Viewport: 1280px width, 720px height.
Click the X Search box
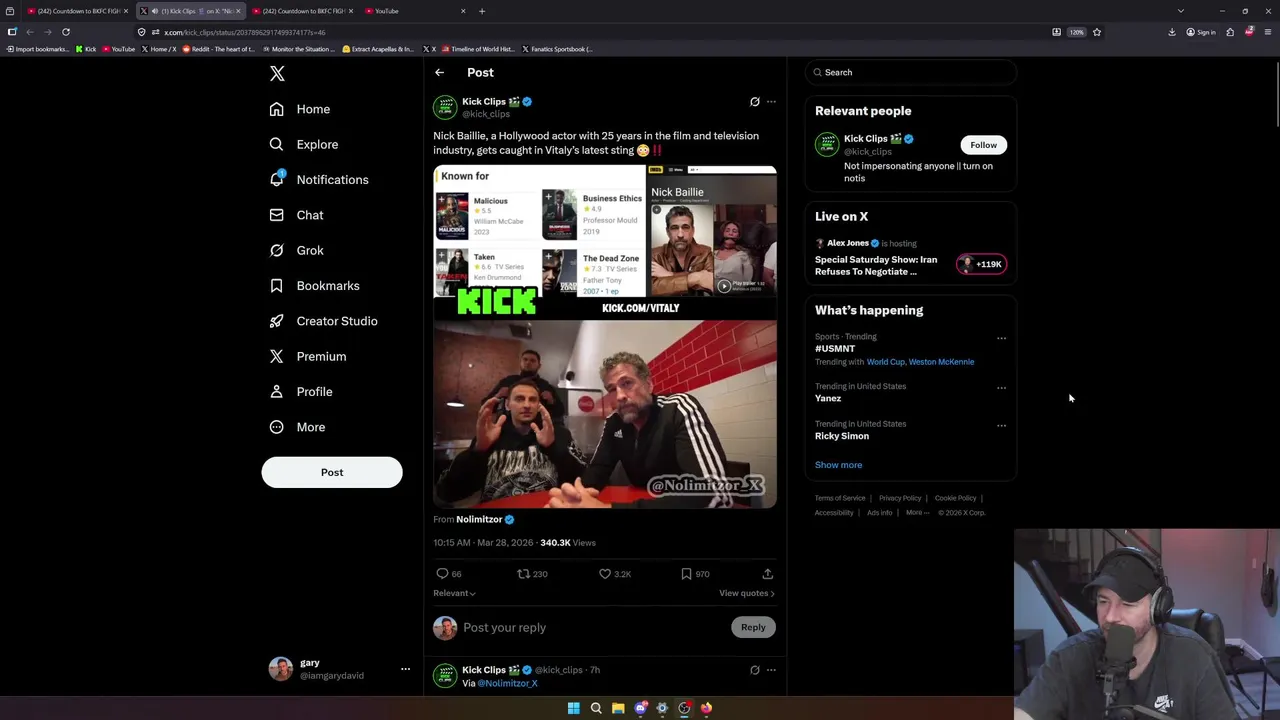coord(910,72)
